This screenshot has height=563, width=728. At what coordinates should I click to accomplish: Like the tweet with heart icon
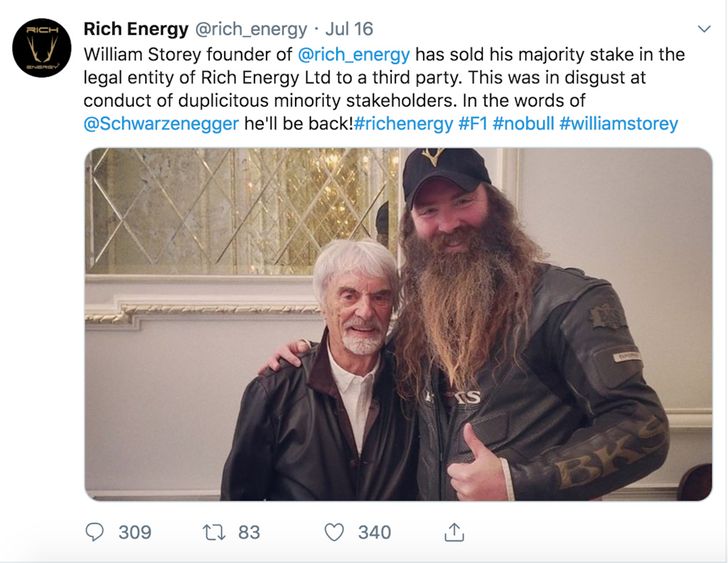point(334,532)
